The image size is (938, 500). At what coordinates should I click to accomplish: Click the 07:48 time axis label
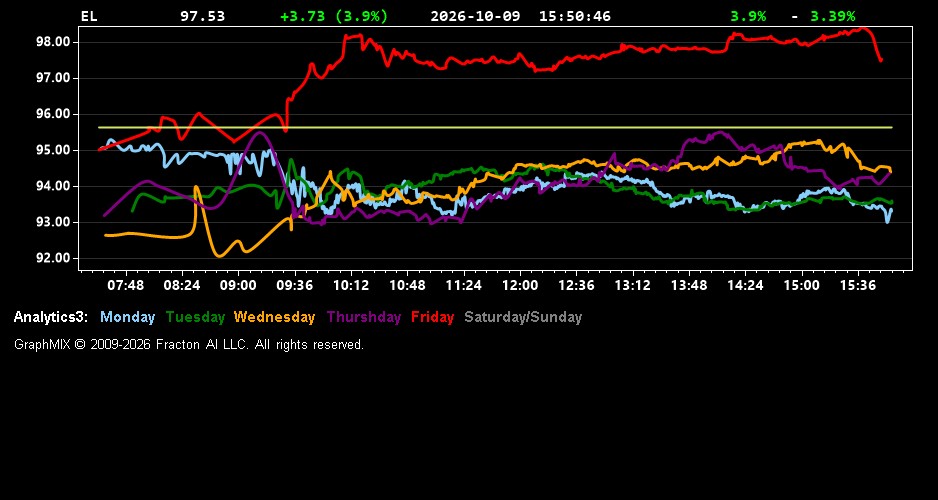point(126,286)
